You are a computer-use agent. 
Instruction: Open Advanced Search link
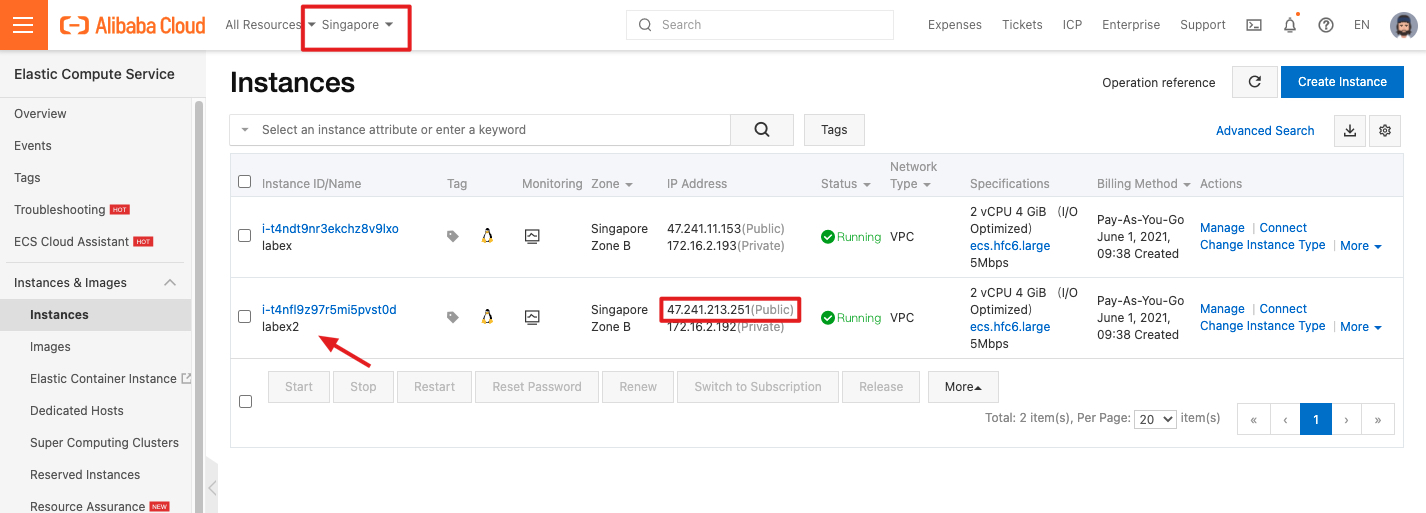tap(1265, 131)
